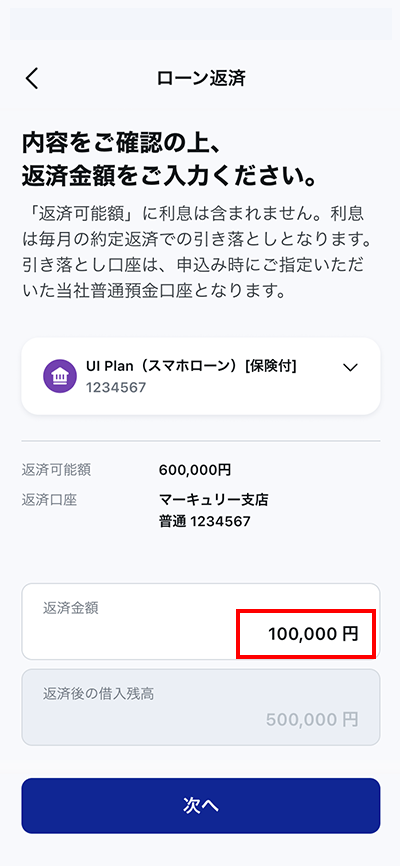The width and height of the screenshot is (400, 866).
Task: Click the status bar at top
Action: point(201,23)
